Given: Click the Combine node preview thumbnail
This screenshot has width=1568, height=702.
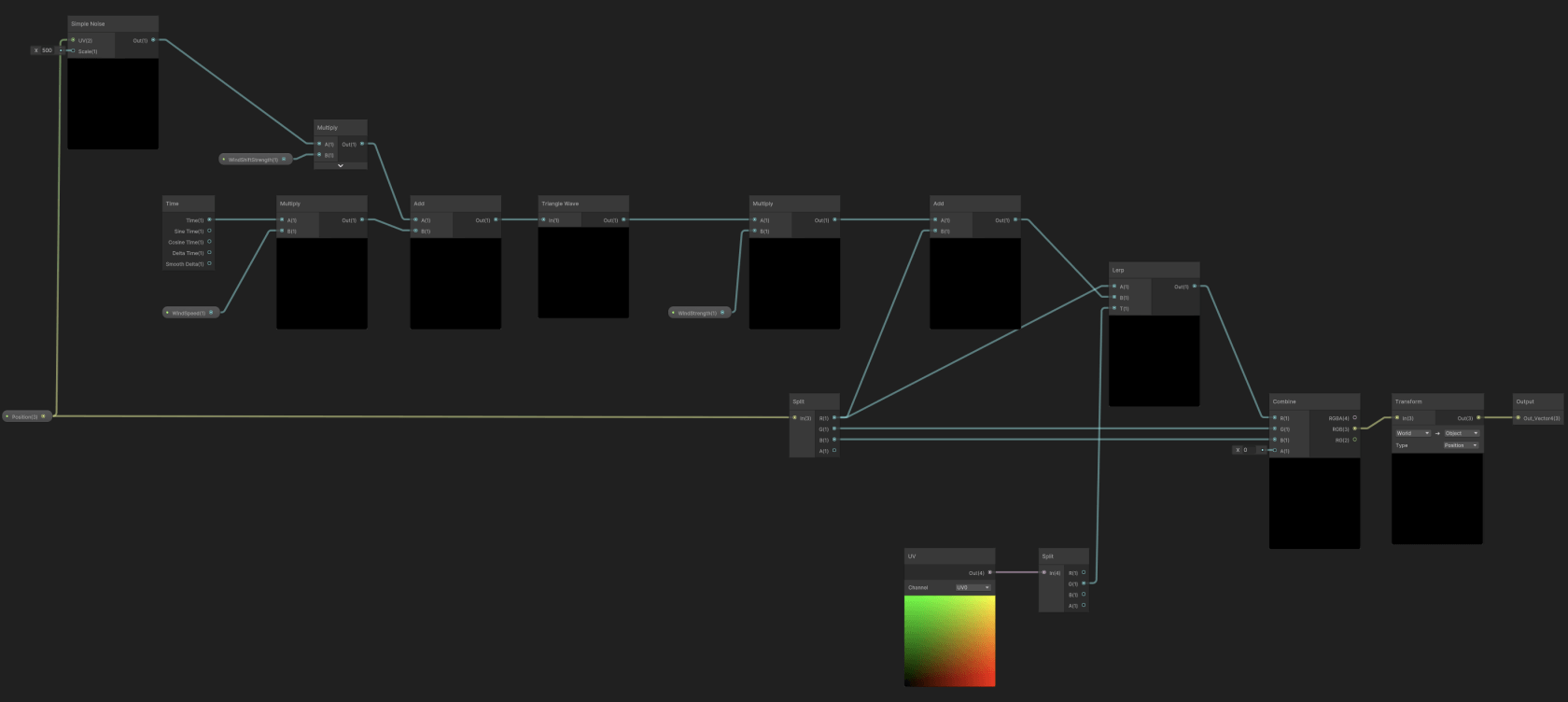Looking at the screenshot, I should click(x=1314, y=503).
